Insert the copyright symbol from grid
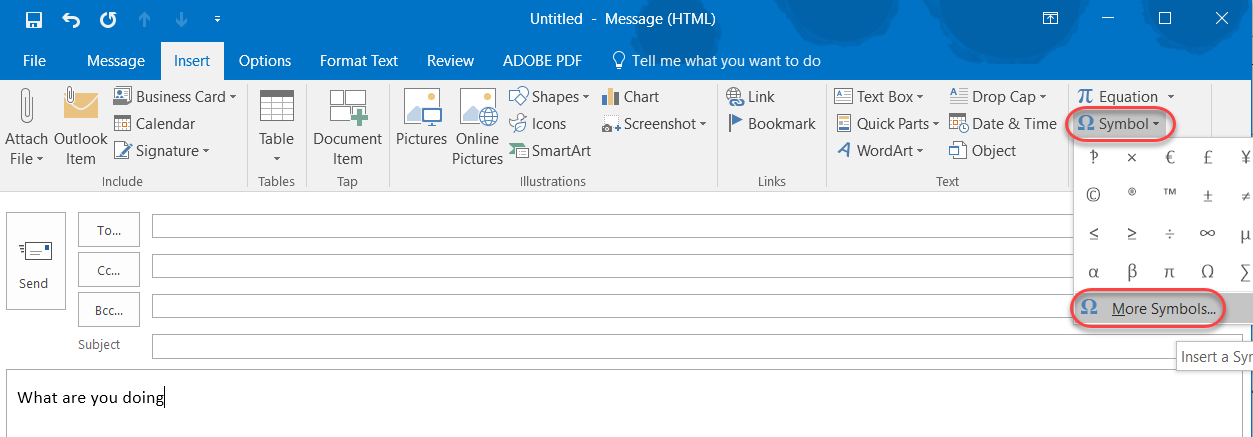 tap(1093, 195)
